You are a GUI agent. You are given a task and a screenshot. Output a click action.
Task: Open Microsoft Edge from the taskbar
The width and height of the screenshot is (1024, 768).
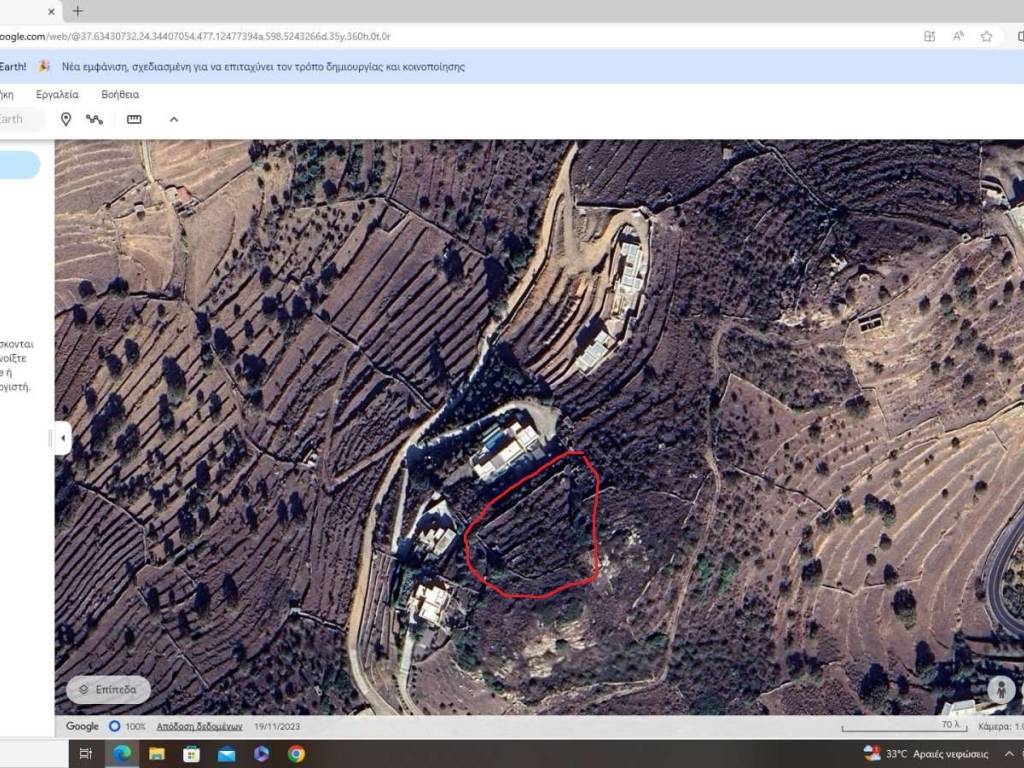[x=122, y=754]
